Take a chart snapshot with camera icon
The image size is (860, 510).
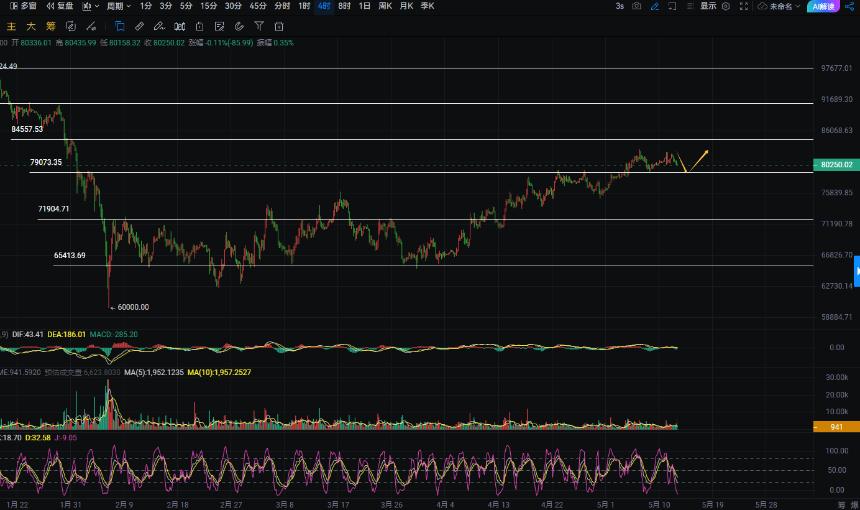point(636,6)
